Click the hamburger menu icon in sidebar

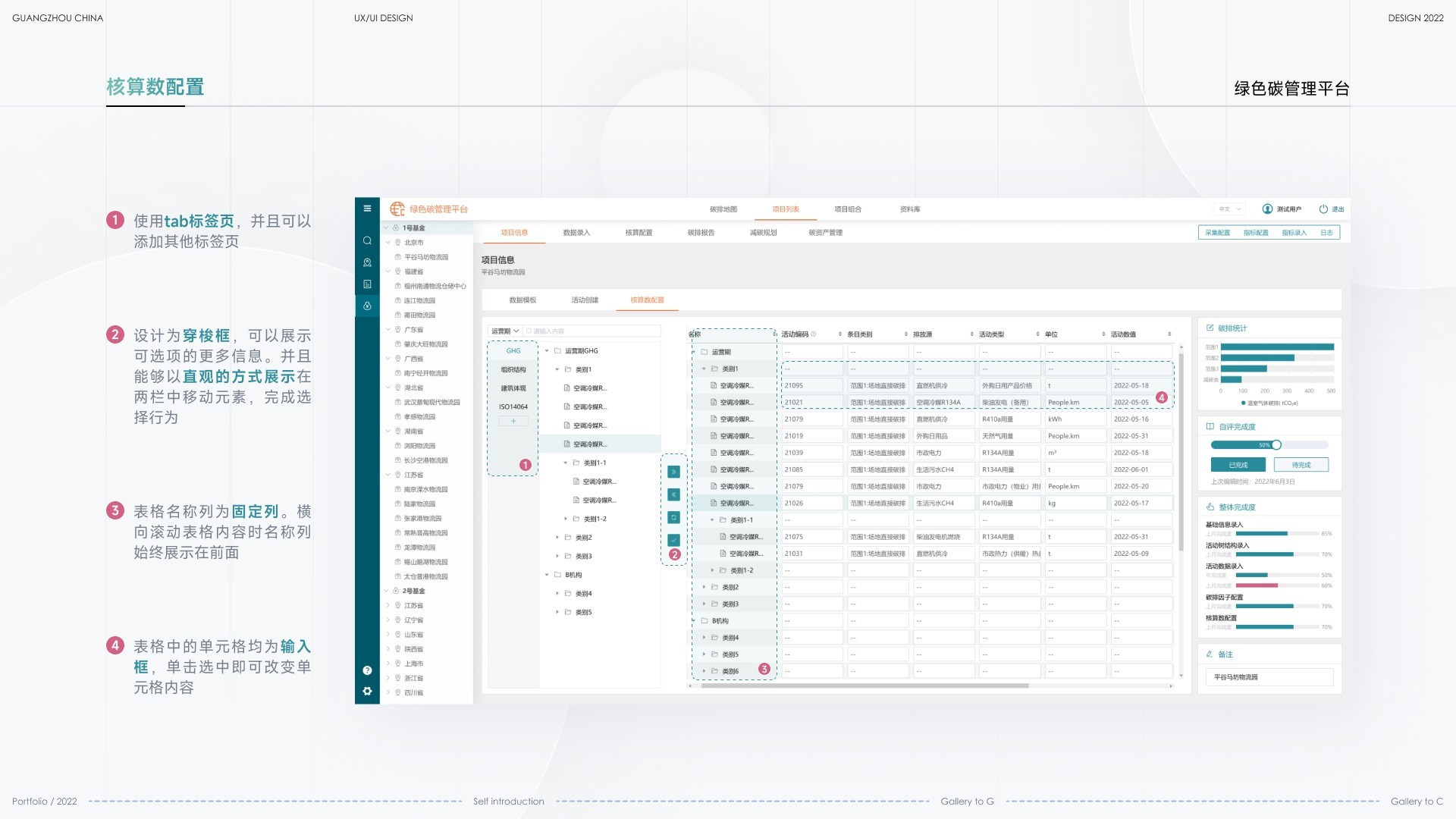click(x=367, y=209)
